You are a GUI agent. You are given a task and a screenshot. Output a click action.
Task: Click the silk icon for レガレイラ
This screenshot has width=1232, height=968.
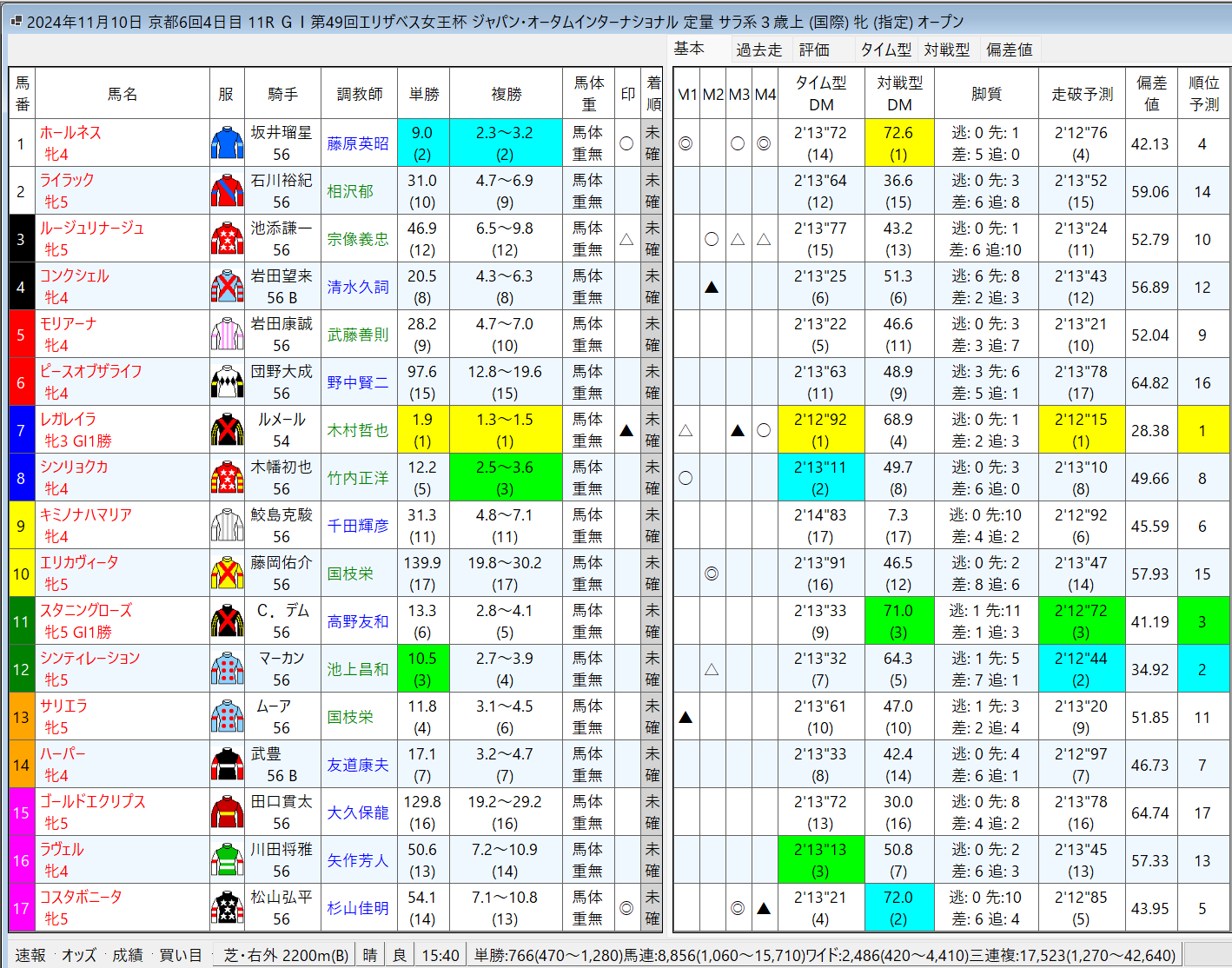tap(227, 430)
